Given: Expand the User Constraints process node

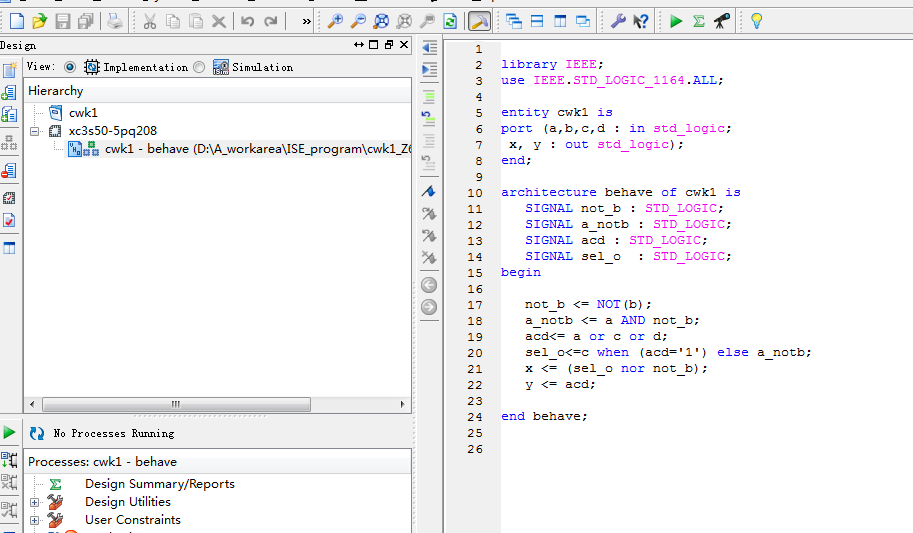Looking at the screenshot, I should coord(35,520).
